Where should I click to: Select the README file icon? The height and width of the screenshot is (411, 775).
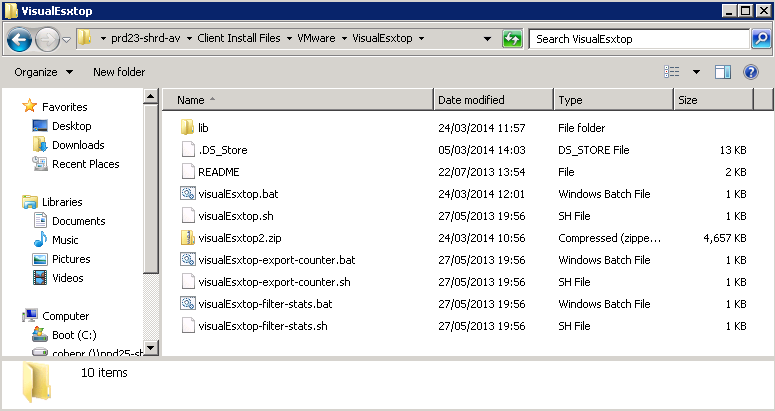(188, 171)
